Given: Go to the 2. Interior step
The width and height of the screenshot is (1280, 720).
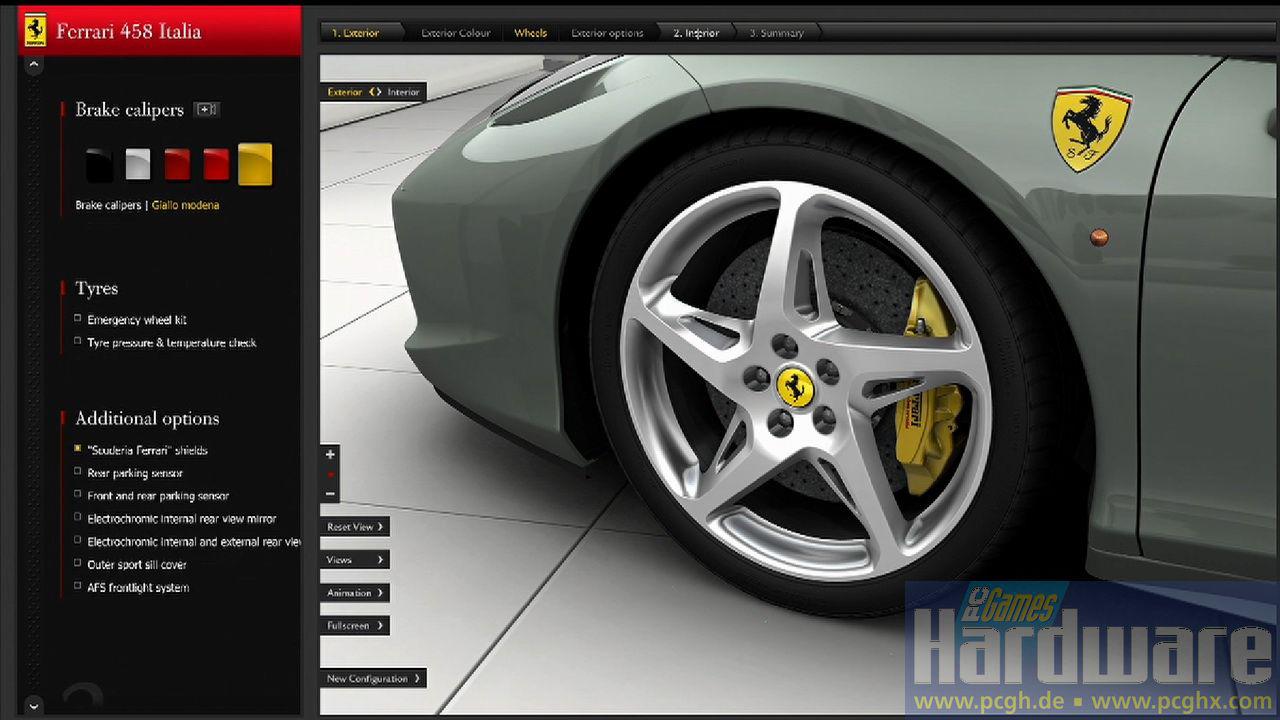Looking at the screenshot, I should click(x=696, y=33).
